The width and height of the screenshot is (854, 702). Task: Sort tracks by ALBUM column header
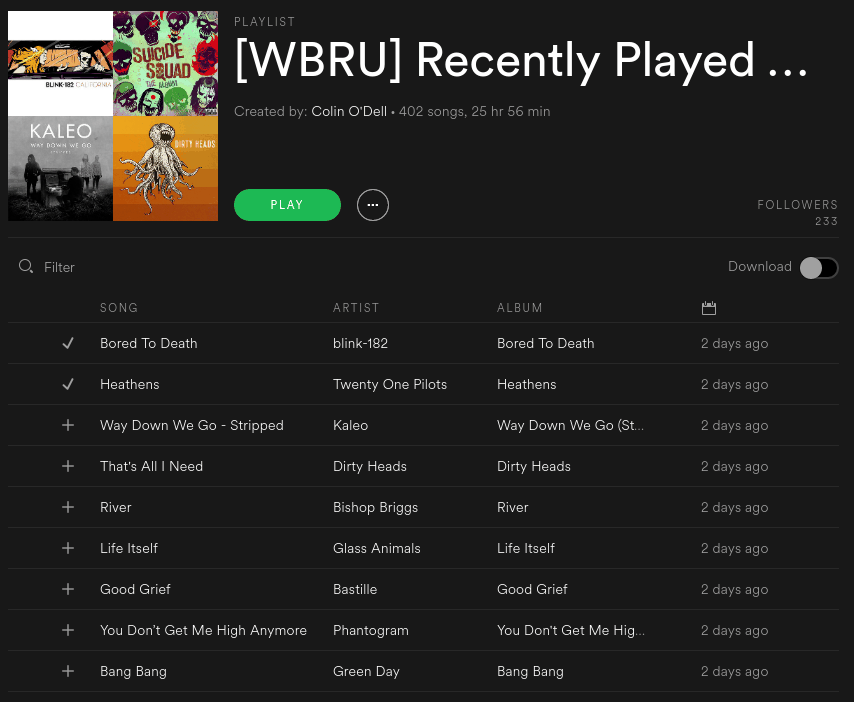point(520,308)
